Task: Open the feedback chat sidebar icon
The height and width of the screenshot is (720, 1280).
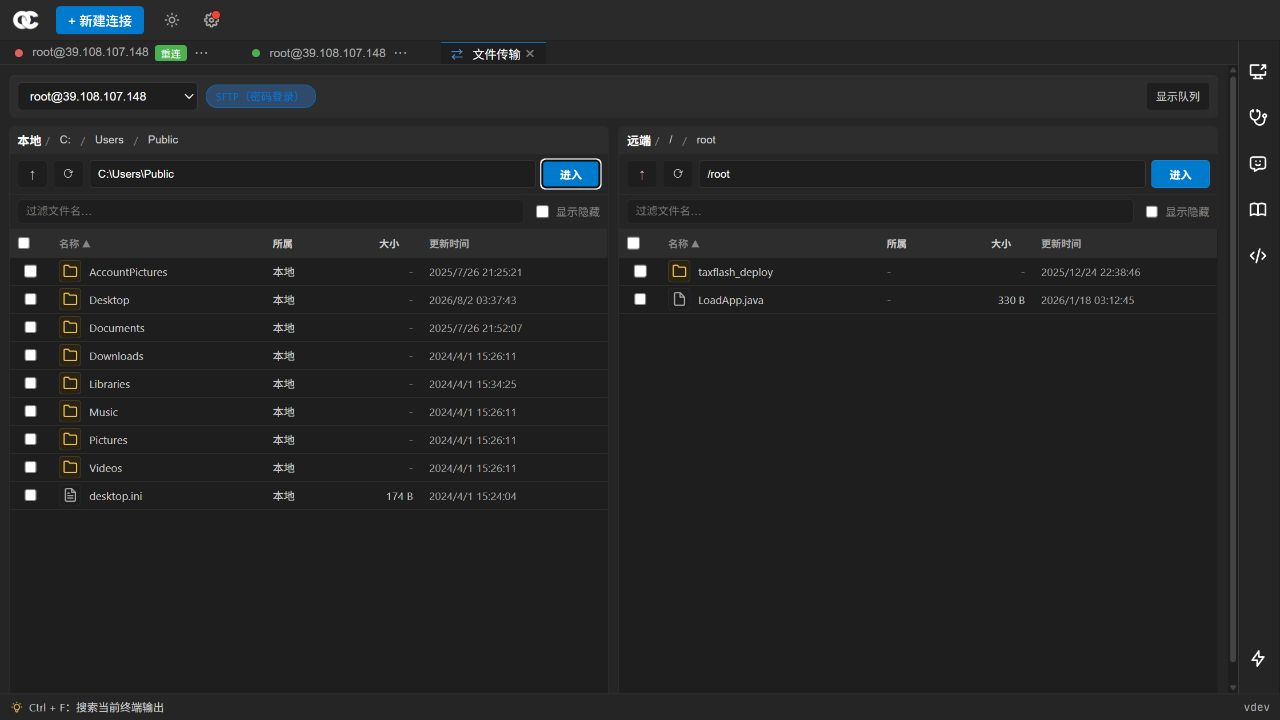Action: tap(1258, 164)
